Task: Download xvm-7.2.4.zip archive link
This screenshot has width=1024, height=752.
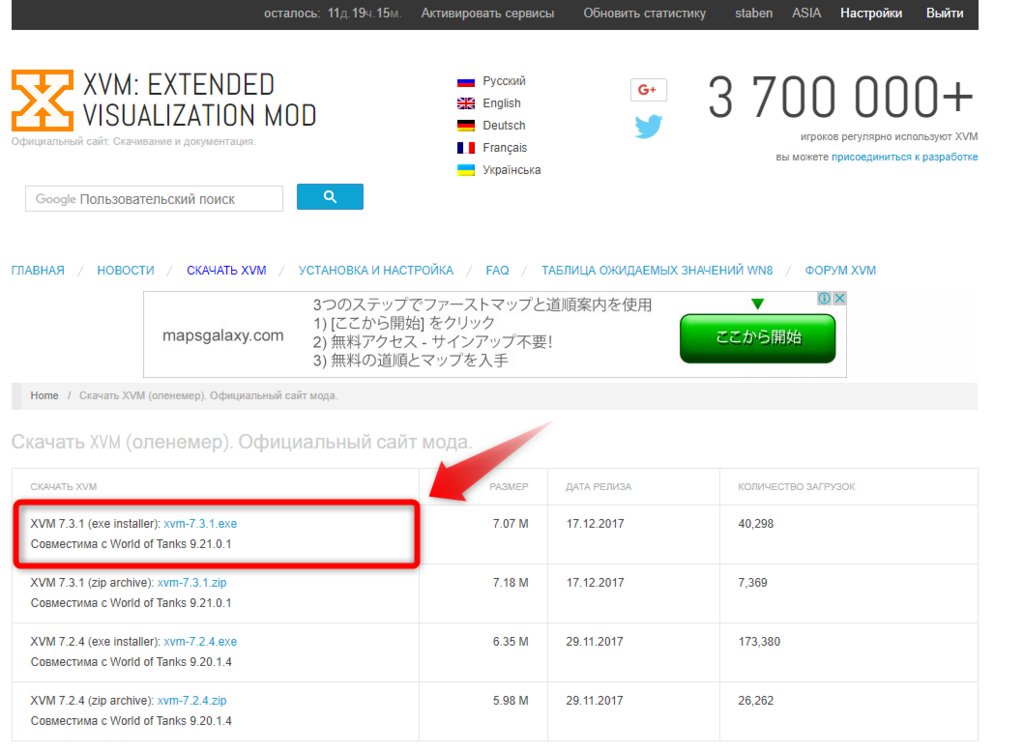Action: coord(192,700)
